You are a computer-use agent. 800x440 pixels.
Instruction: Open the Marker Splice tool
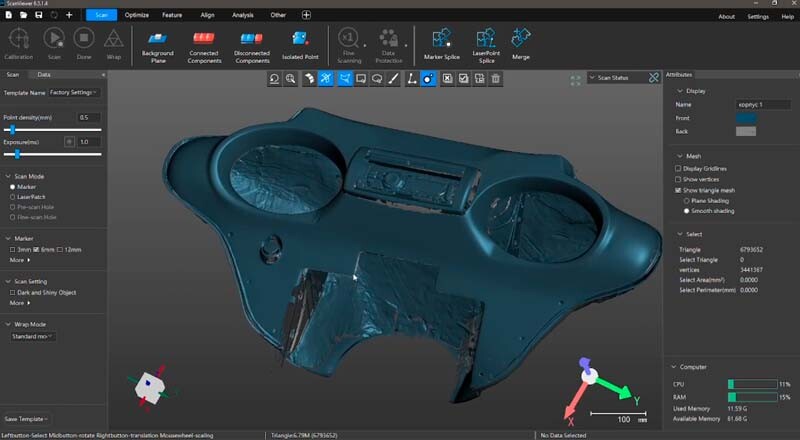click(440, 44)
